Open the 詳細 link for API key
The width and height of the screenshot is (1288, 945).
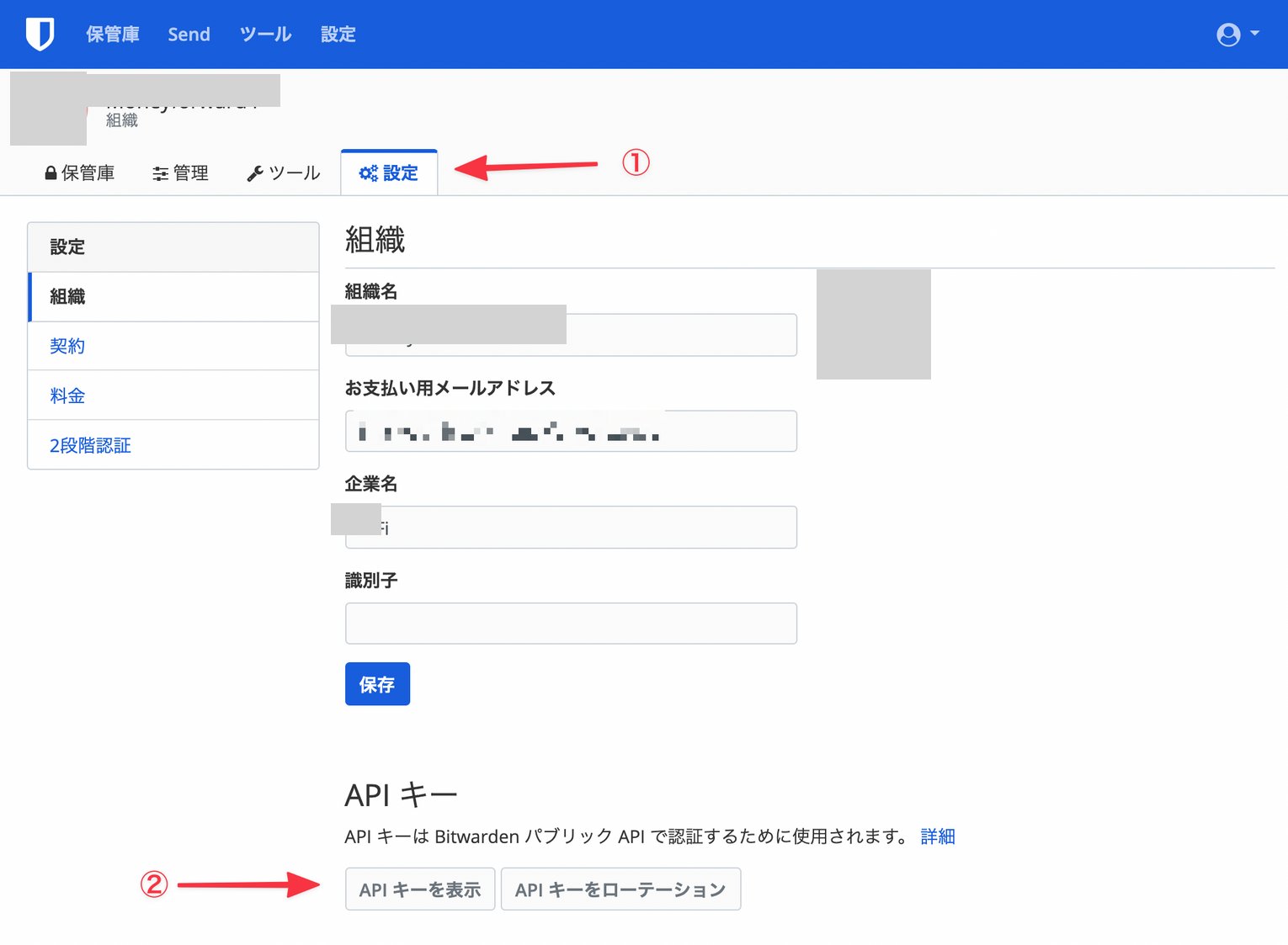pyautogui.click(x=938, y=836)
